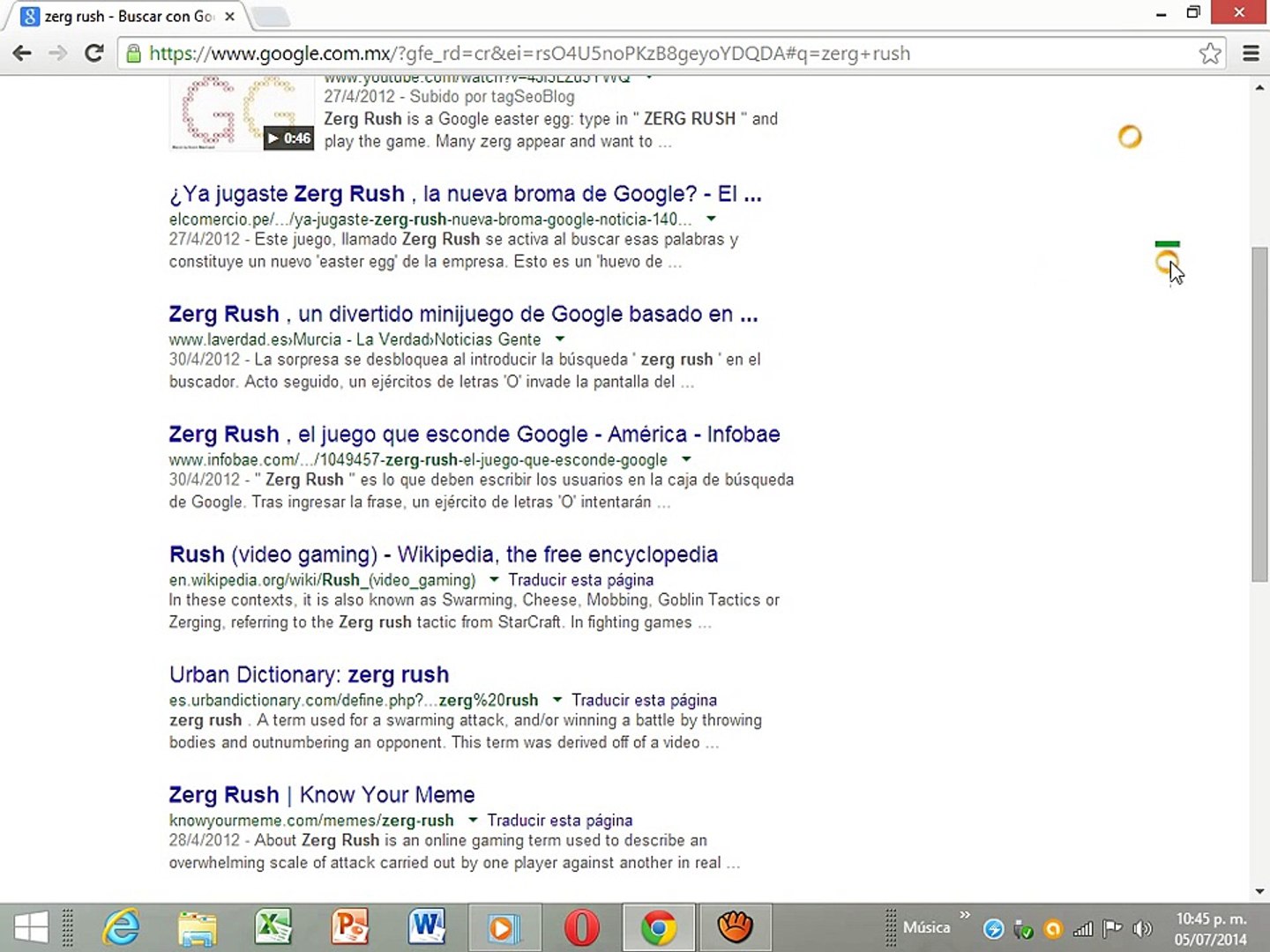Expand options arrow beside urbandictionary.com URL
The width and height of the screenshot is (1270, 952).
point(557,700)
